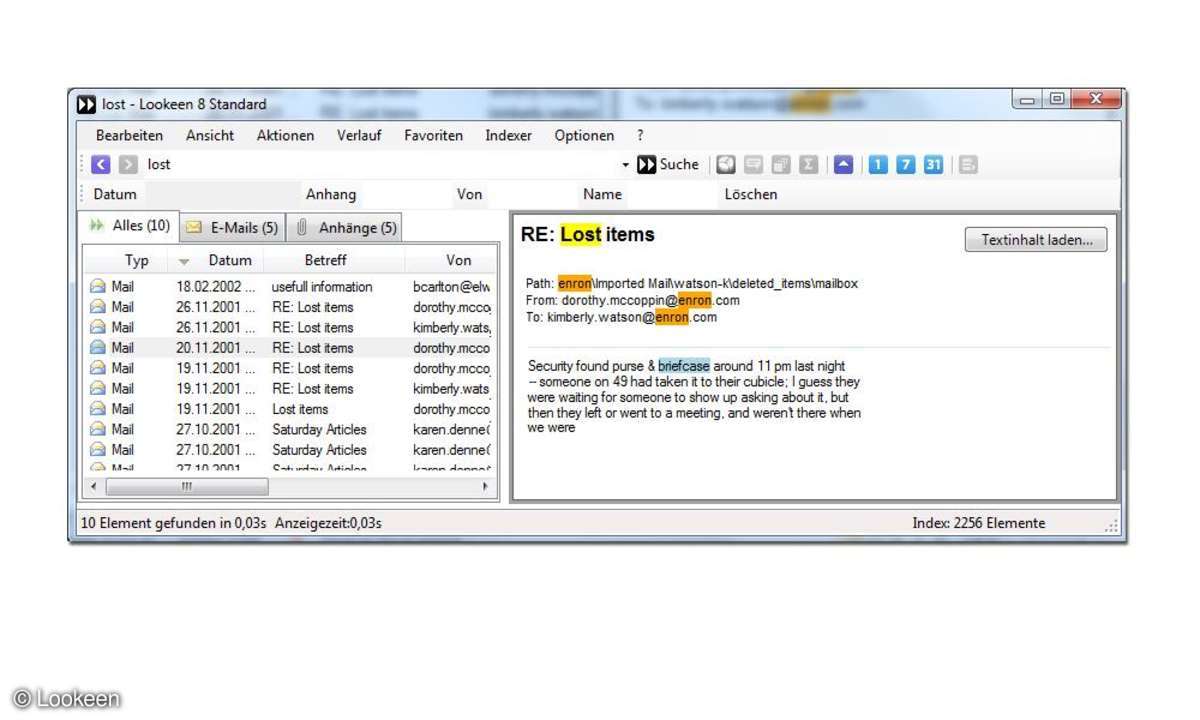The image size is (1200, 720).
Task: Select "RE: Lost items" from 26.11.2001 by kimberly.wats
Action: pyautogui.click(x=313, y=327)
